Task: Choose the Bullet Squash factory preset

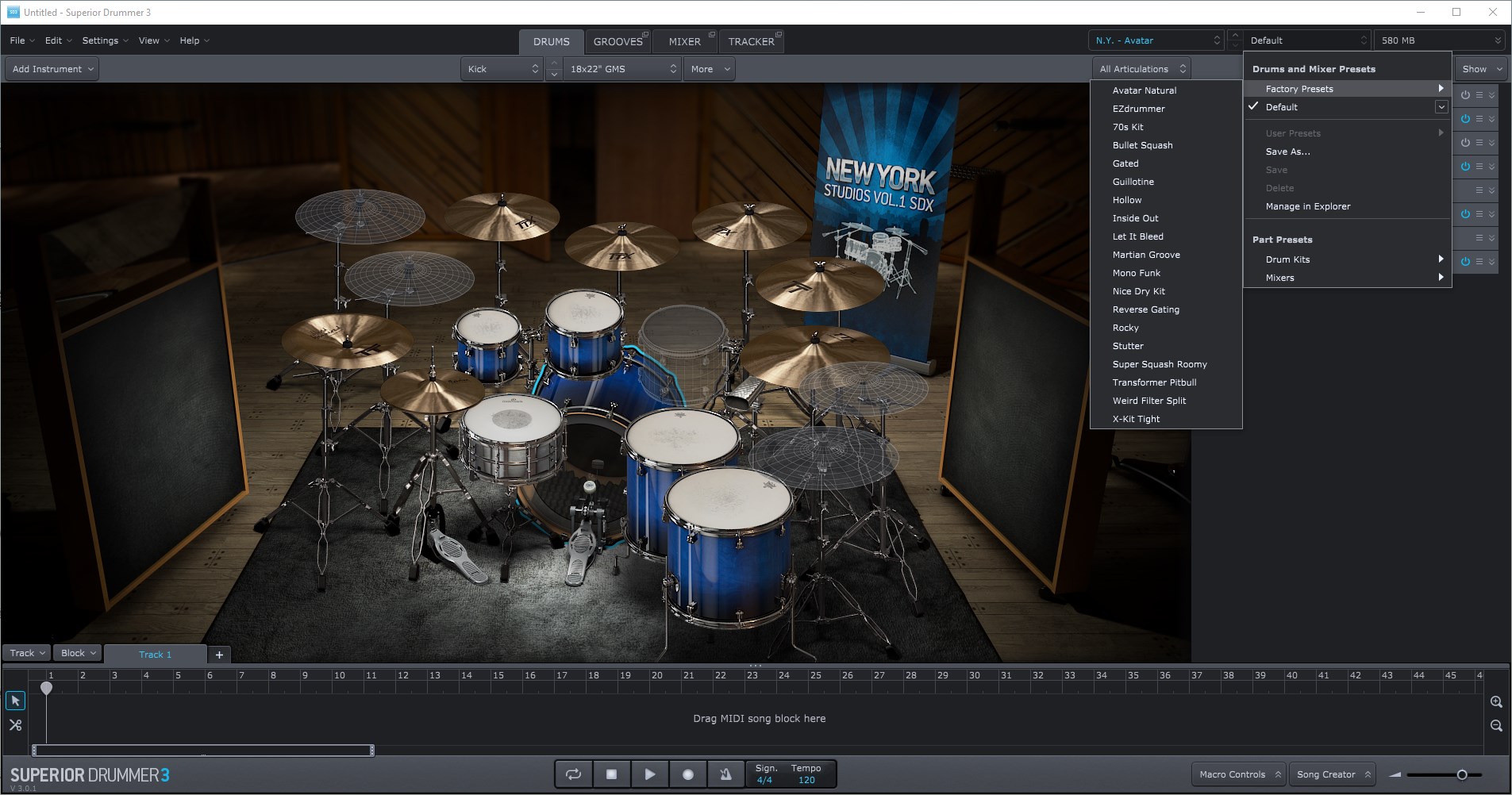Action: click(x=1142, y=145)
